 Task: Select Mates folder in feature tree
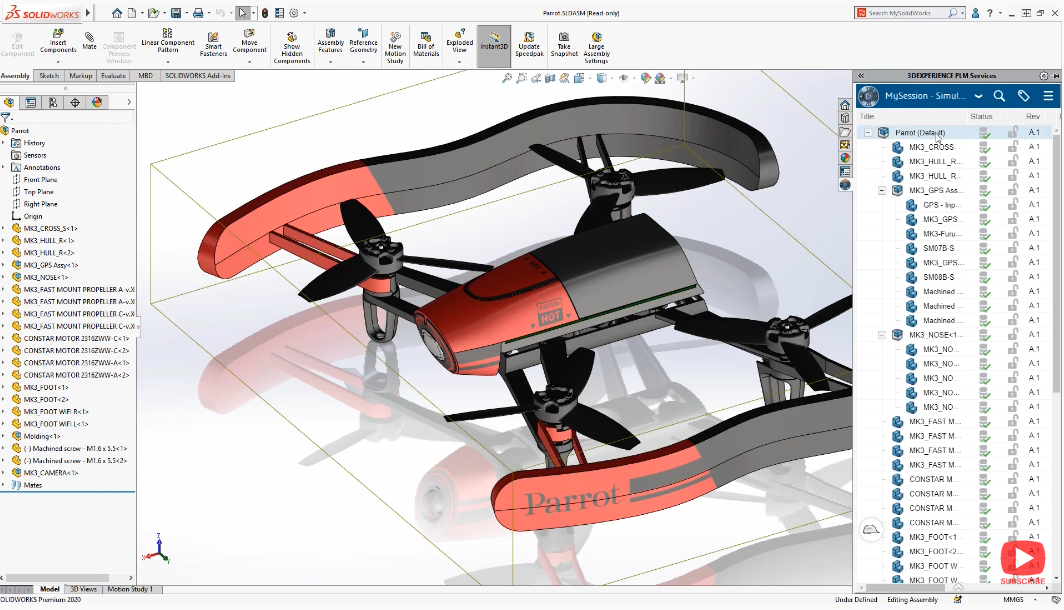[x=33, y=485]
